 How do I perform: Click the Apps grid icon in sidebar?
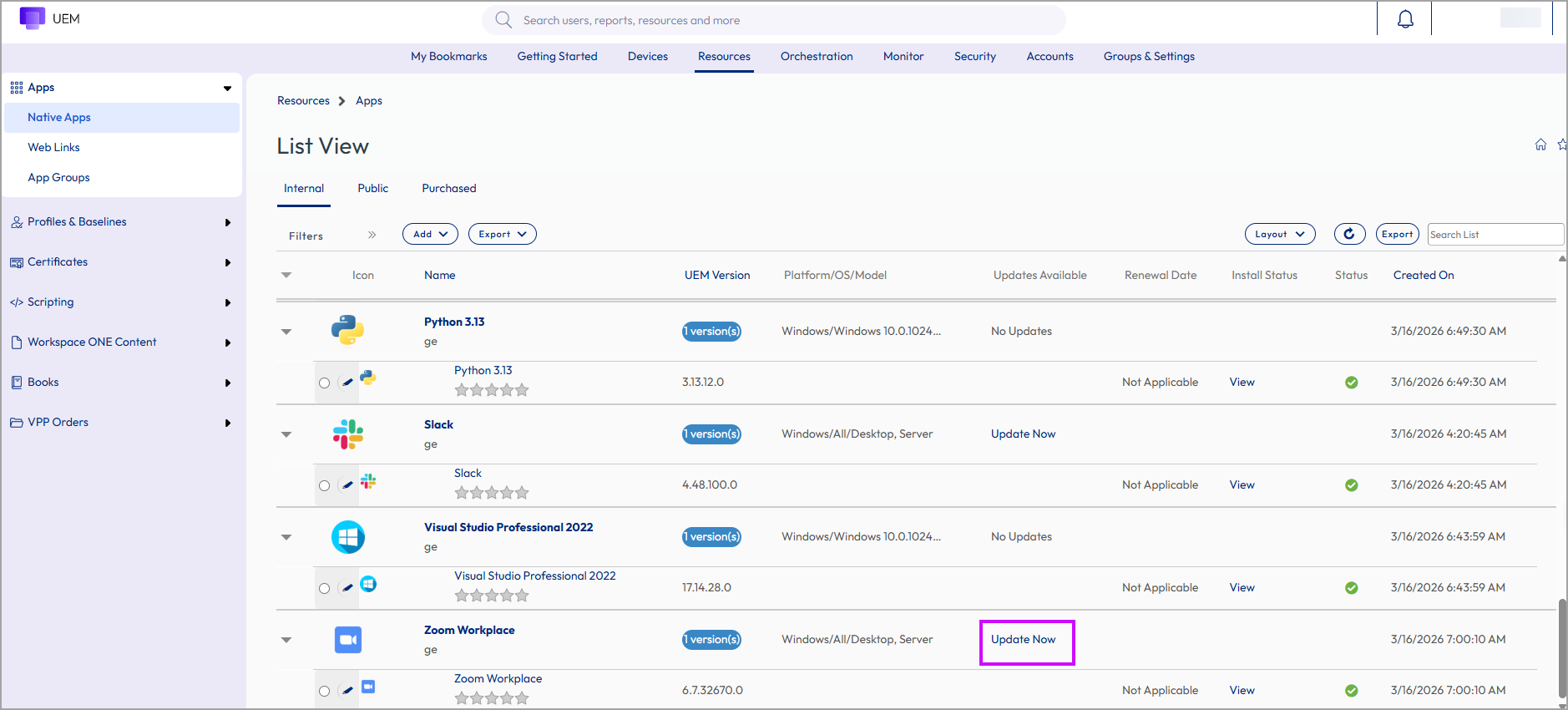coord(17,88)
